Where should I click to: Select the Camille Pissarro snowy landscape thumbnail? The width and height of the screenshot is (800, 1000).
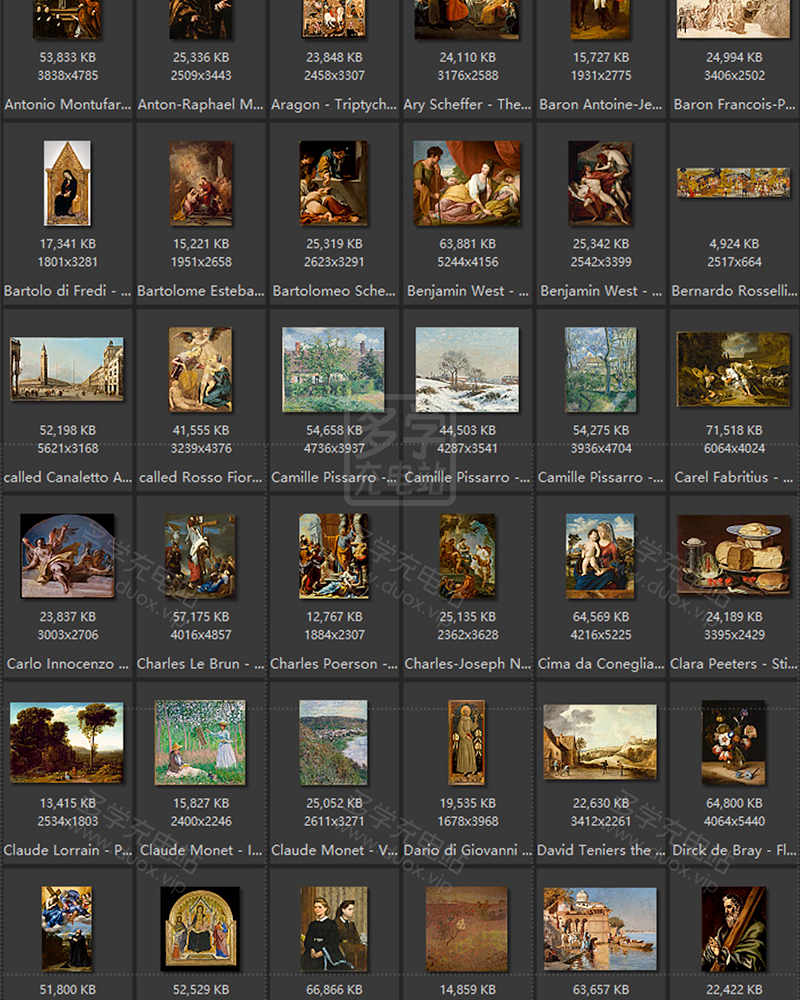coord(467,369)
